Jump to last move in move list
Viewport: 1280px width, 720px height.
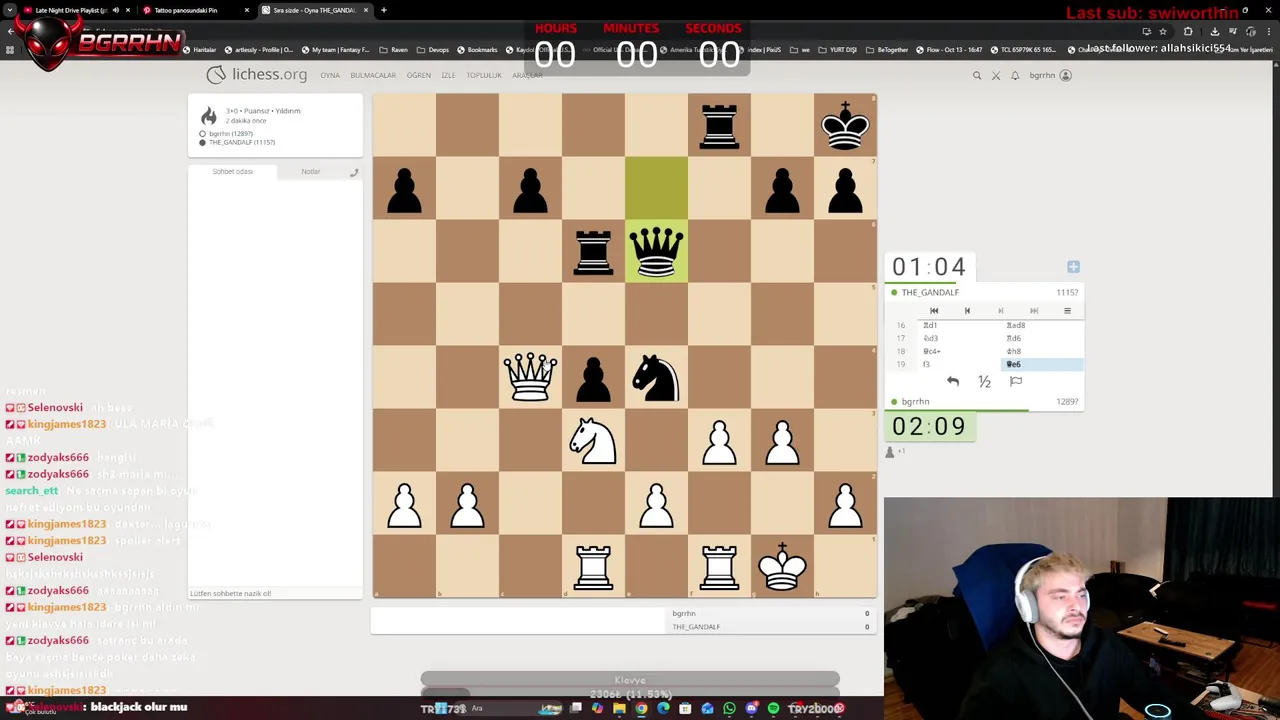pos(1034,311)
